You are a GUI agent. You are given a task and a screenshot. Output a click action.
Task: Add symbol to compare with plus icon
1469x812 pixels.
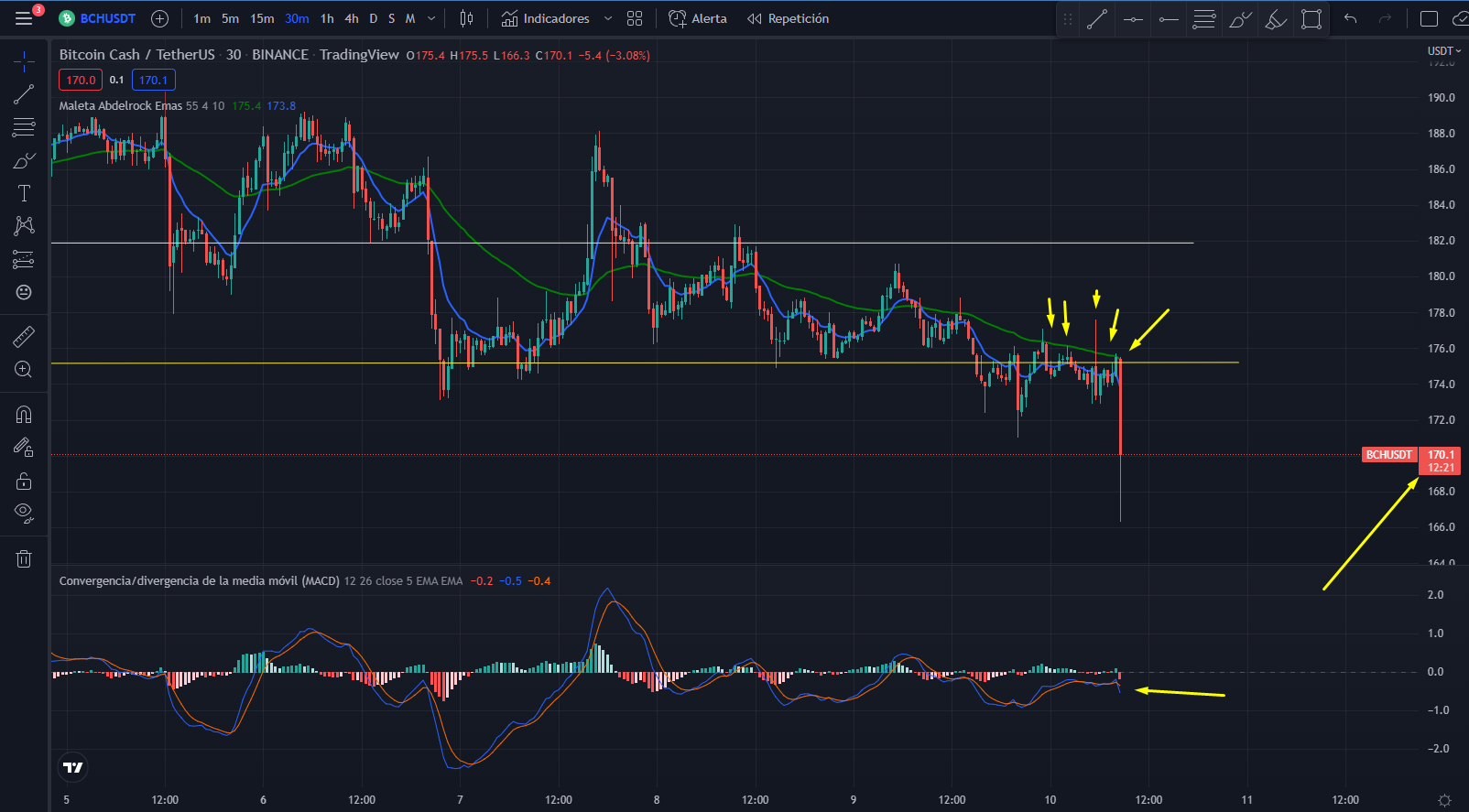[159, 18]
